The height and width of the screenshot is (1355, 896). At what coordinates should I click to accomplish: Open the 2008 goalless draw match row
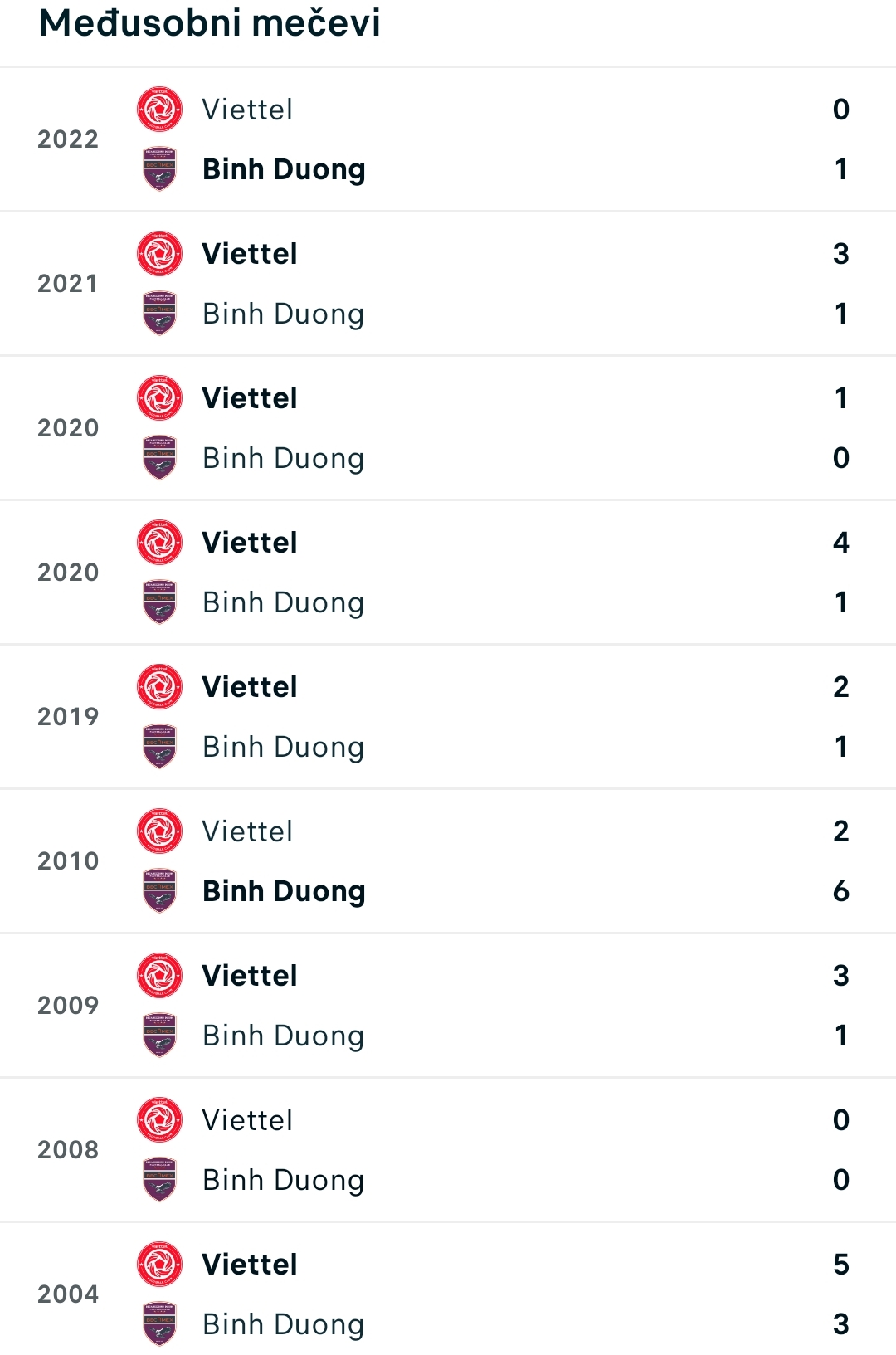(x=448, y=1150)
